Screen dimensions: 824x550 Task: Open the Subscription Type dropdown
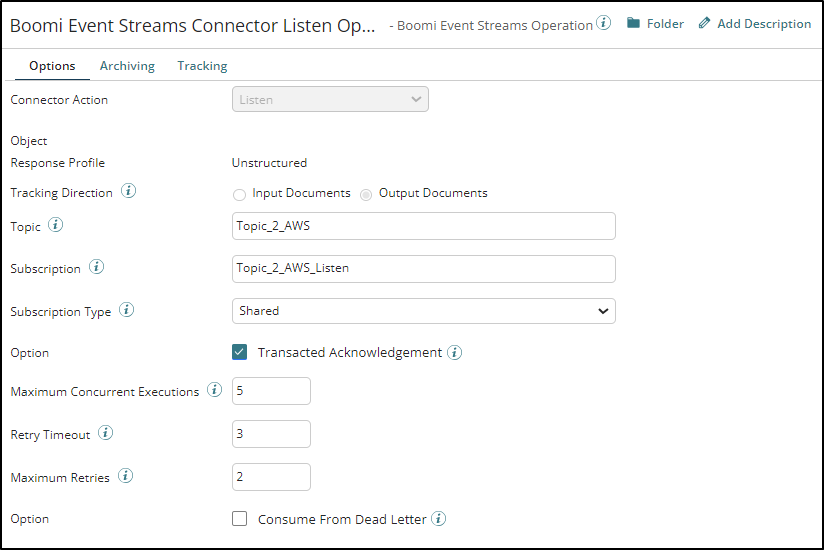(423, 311)
